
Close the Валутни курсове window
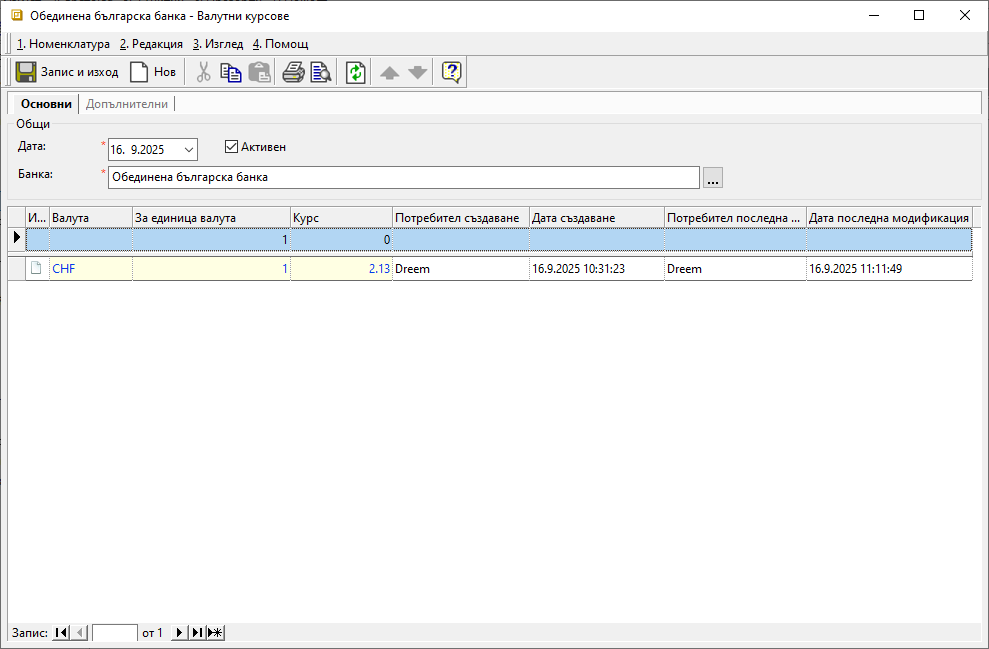point(964,16)
